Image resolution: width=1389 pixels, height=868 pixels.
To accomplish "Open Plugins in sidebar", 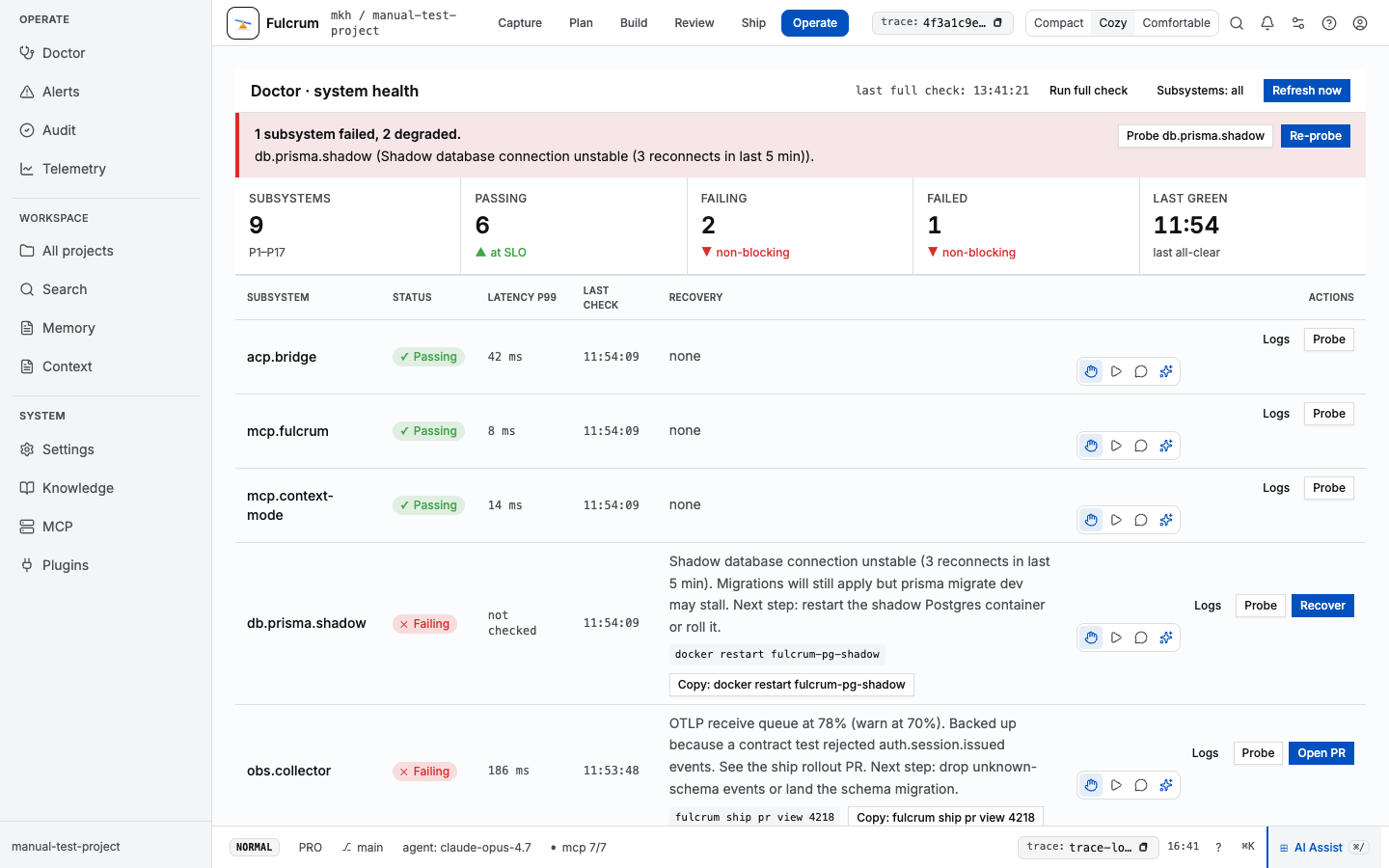I will [106, 565].
